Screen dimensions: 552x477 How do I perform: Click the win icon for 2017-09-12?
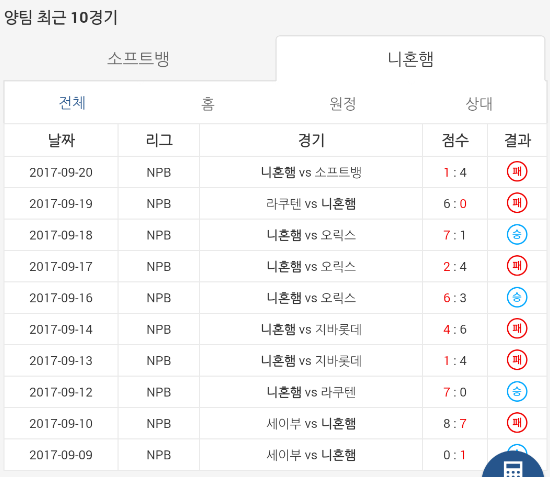tap(517, 391)
